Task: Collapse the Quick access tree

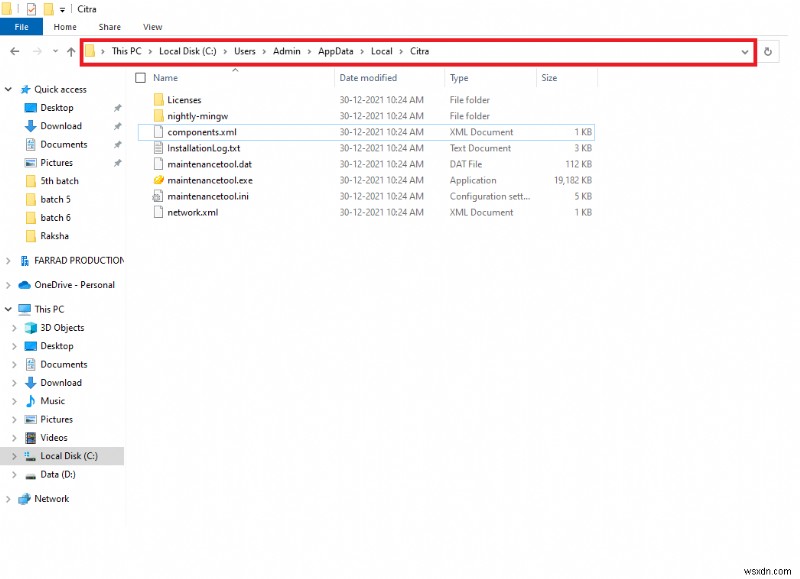Action: click(x=8, y=89)
